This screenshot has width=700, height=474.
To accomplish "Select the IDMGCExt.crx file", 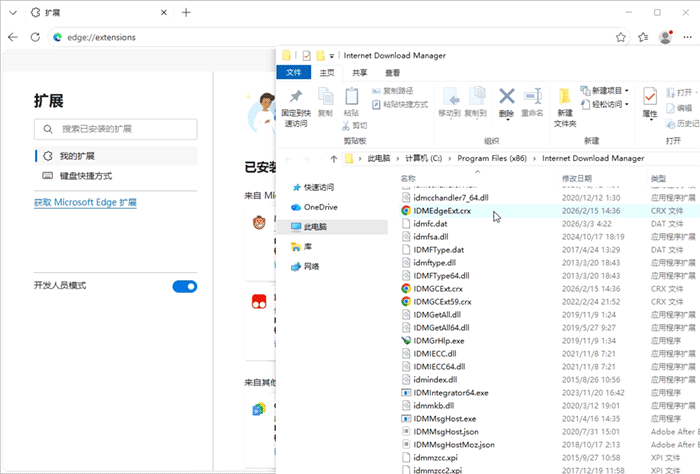I will 438,289.
